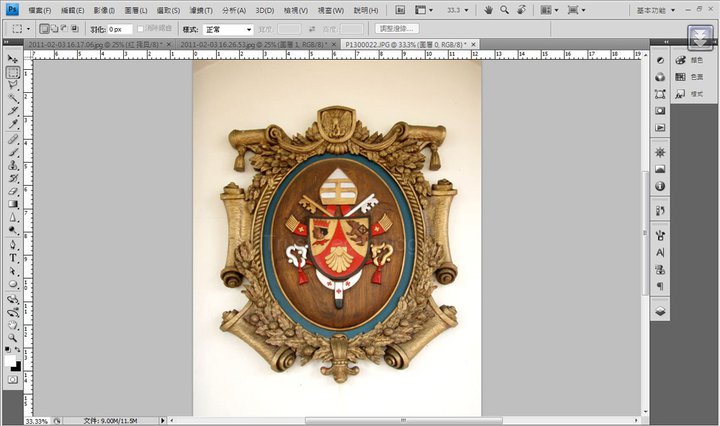Select the Ellipse shape tool
Viewport: 720px width, 426px height.
13,284
